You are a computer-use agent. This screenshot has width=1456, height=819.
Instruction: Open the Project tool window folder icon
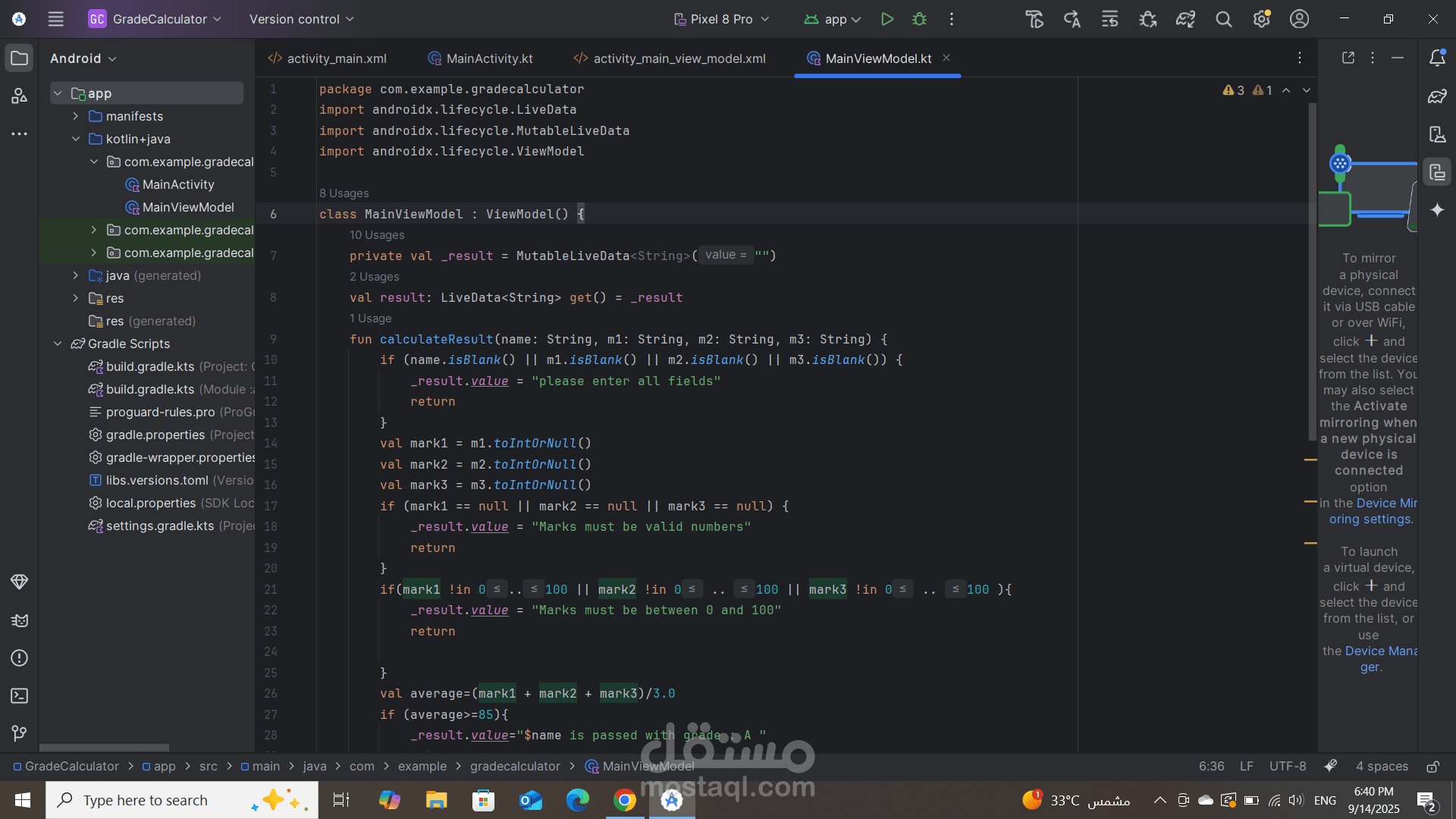(20, 58)
